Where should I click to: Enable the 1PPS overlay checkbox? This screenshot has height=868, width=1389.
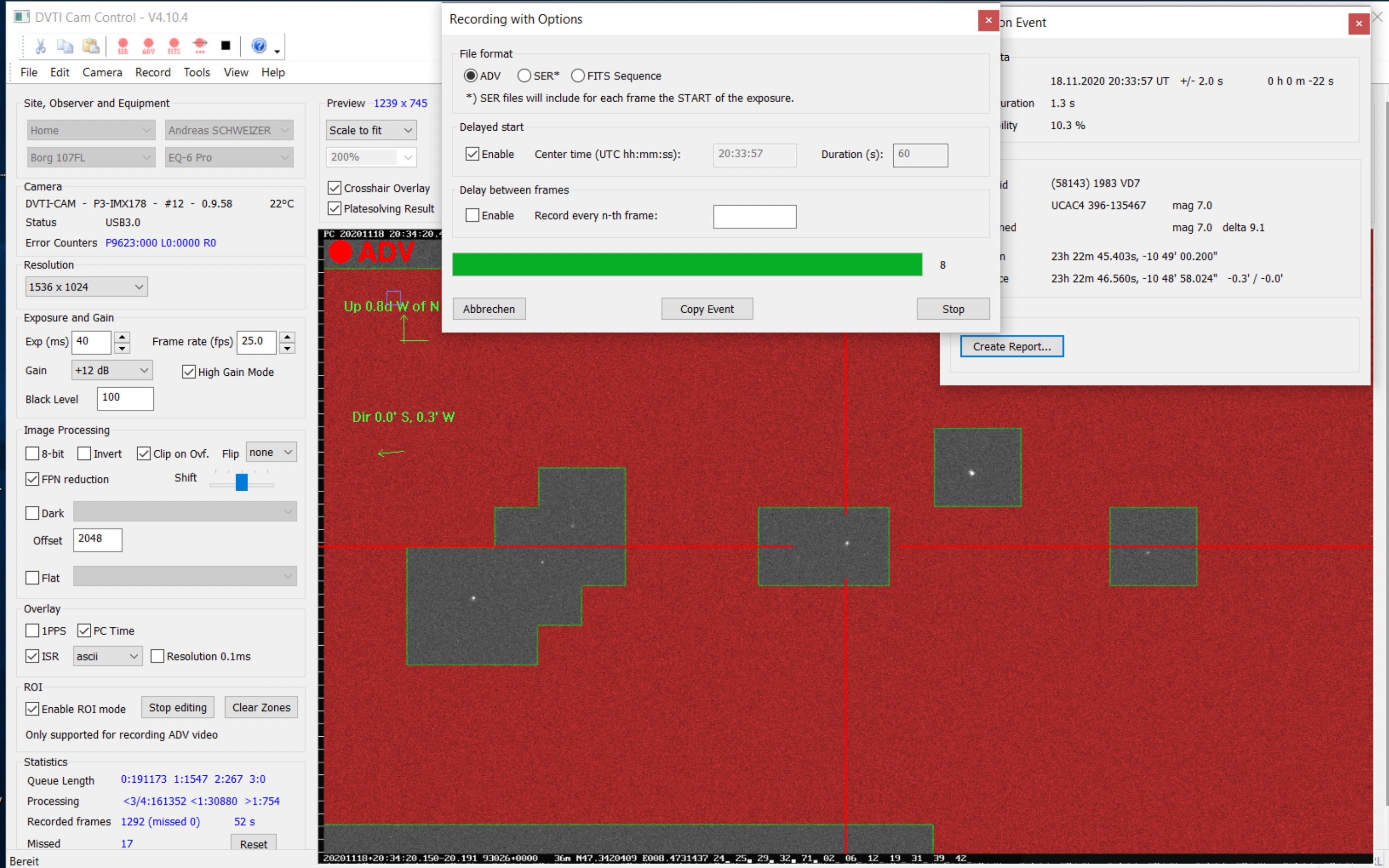pos(33,630)
